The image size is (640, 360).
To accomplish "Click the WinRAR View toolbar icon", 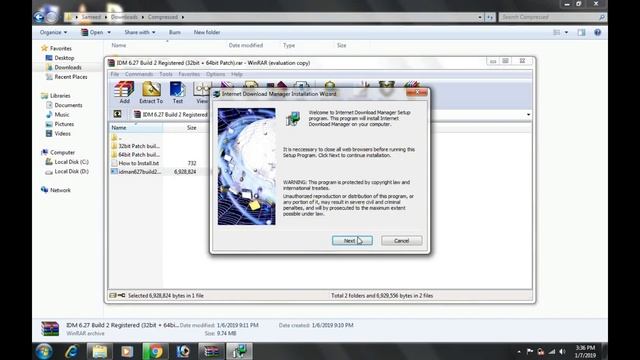I will 202,92.
